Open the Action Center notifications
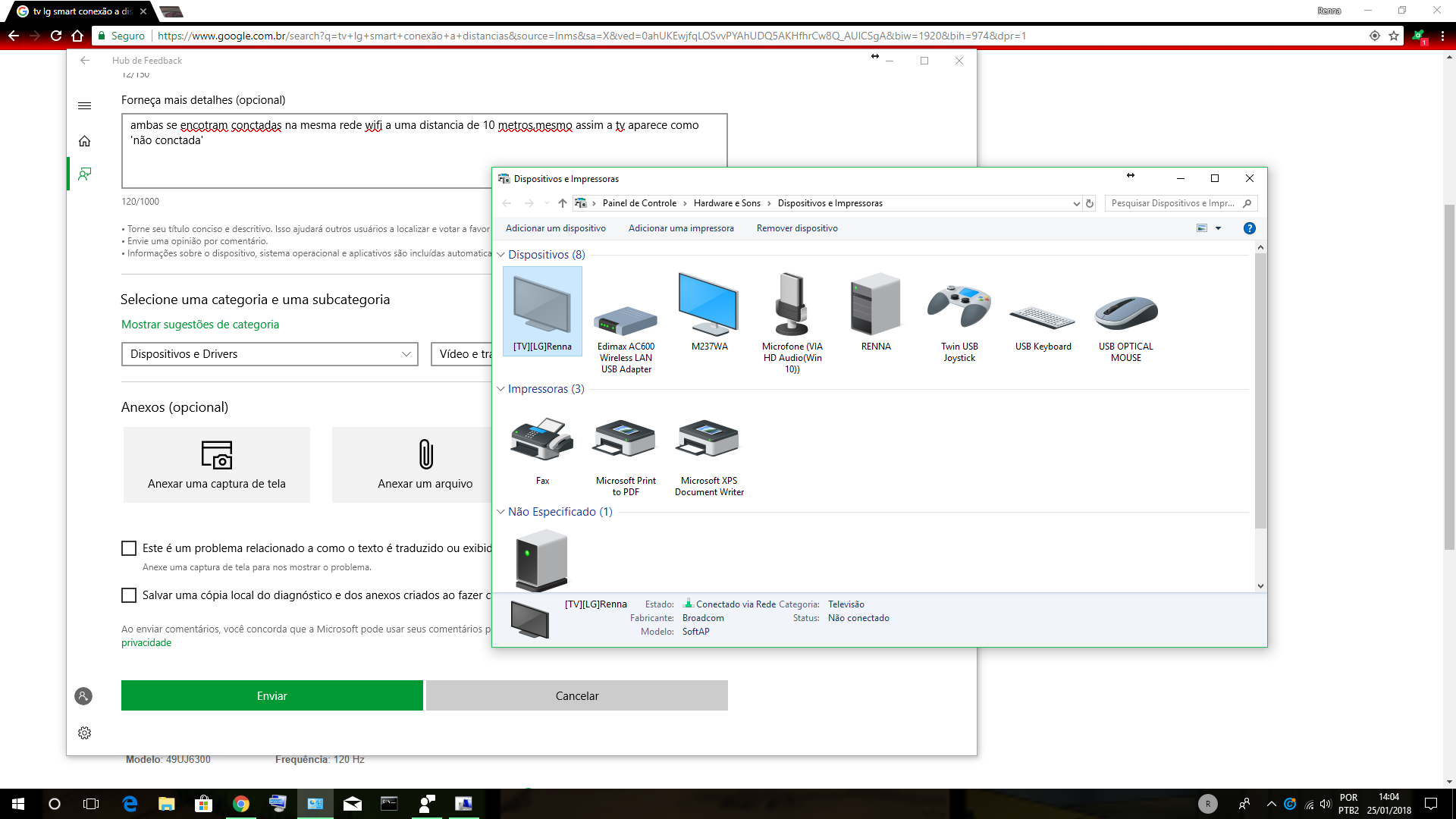The image size is (1456, 819). pos(1431,804)
